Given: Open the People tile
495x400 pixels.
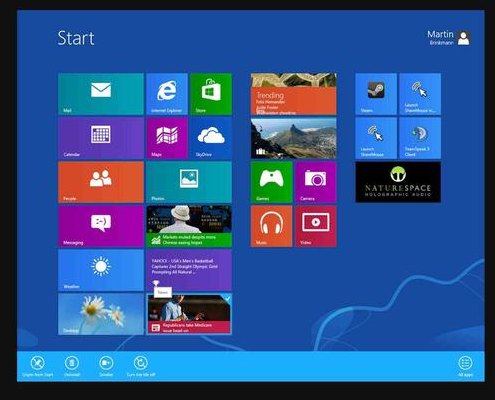Looking at the screenshot, I should 101,182.
